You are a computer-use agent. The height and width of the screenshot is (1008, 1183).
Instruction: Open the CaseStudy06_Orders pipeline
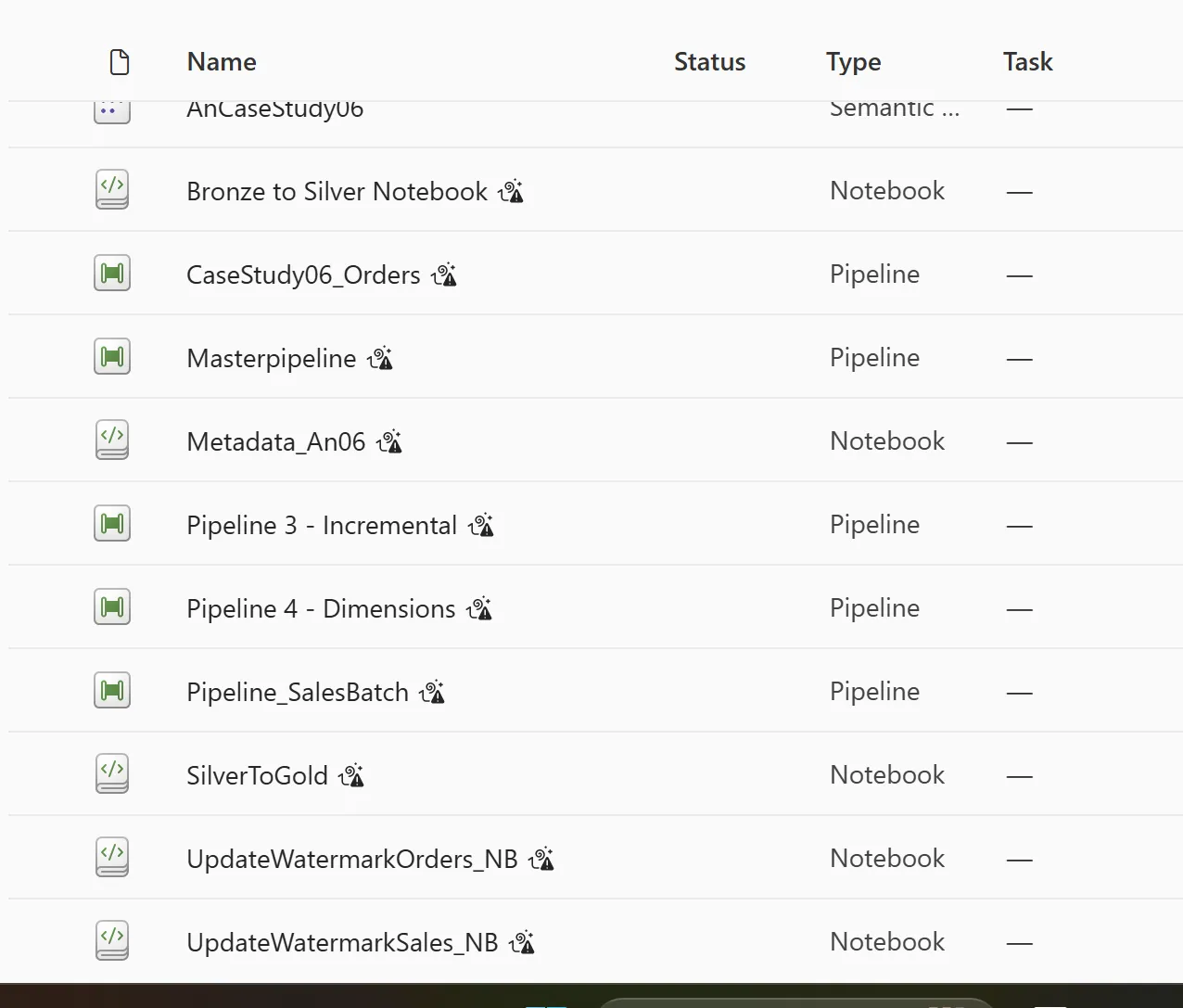(304, 275)
